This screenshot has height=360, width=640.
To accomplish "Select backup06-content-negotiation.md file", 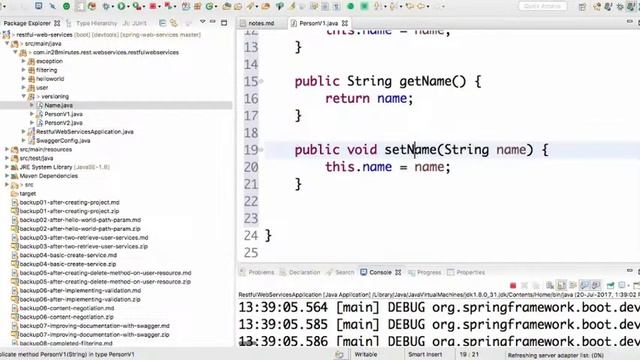I will (67, 308).
